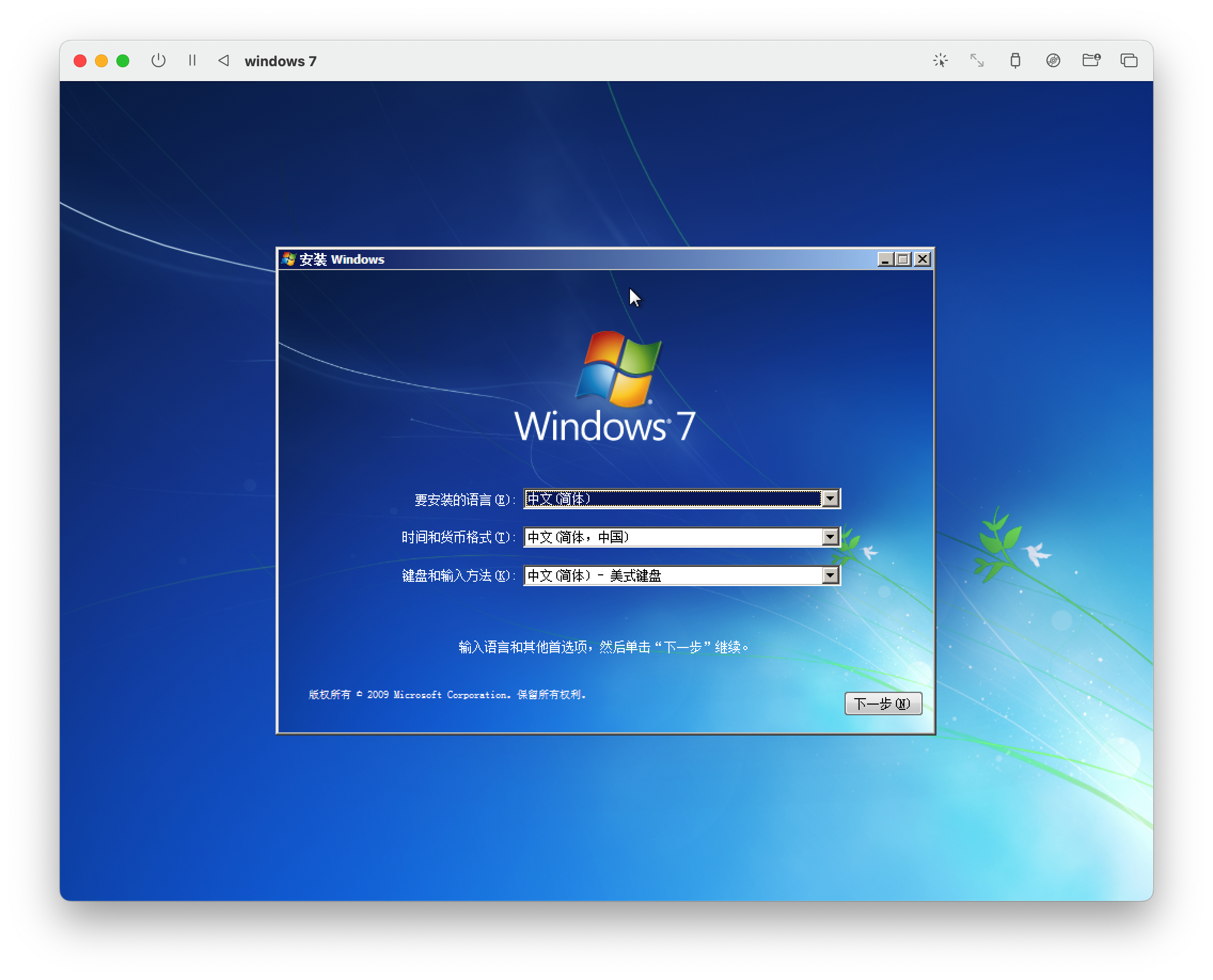Open the USB devices menu

coord(1015,60)
